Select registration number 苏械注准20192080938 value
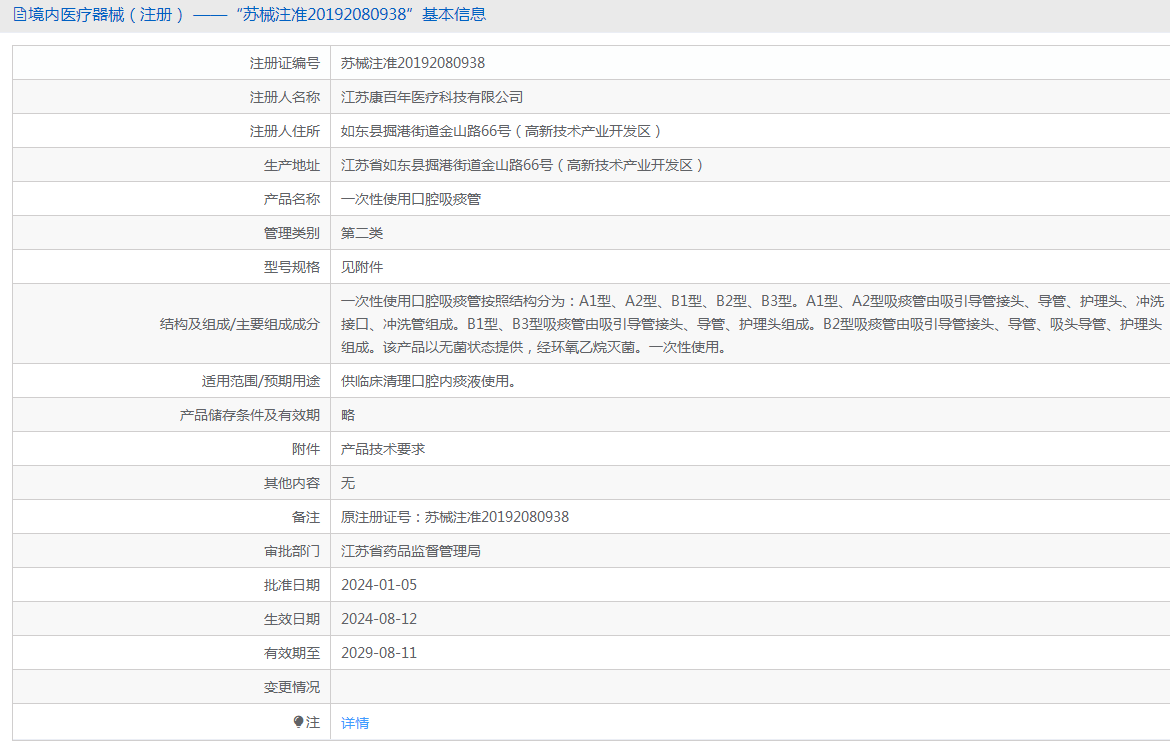1170x742 pixels. pos(413,63)
